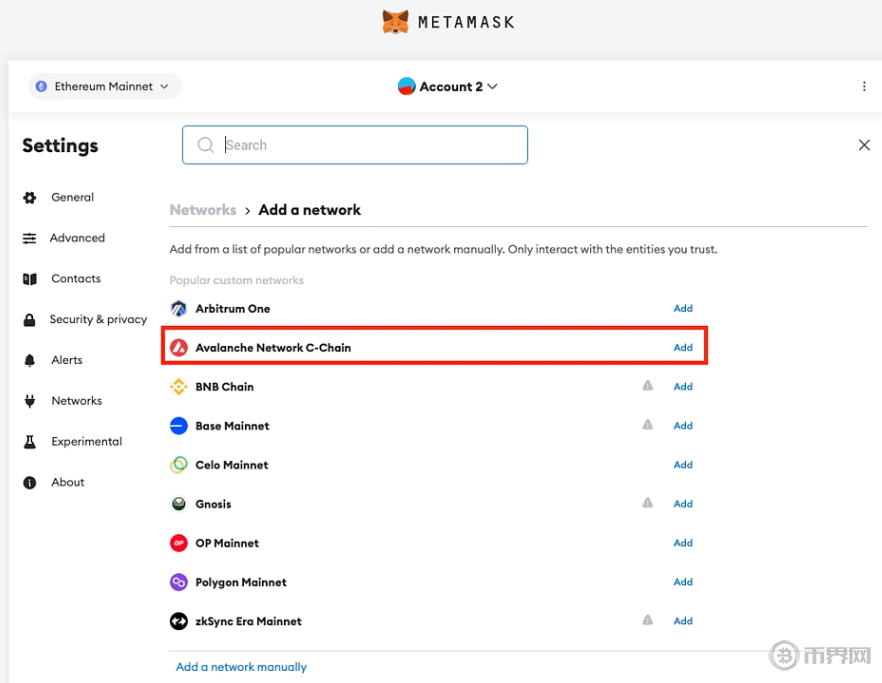882x683 pixels.
Task: Click Add a network manually link
Action: pos(241,667)
